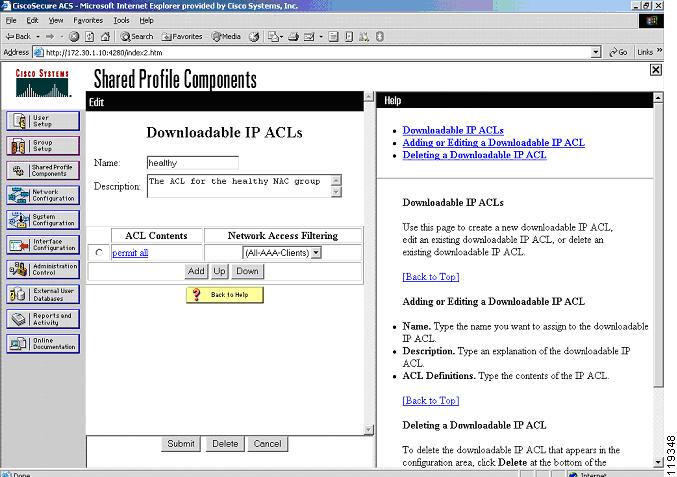Click Description box scroll down arrow
Image resolution: width=677 pixels, height=477 pixels.
(336, 192)
